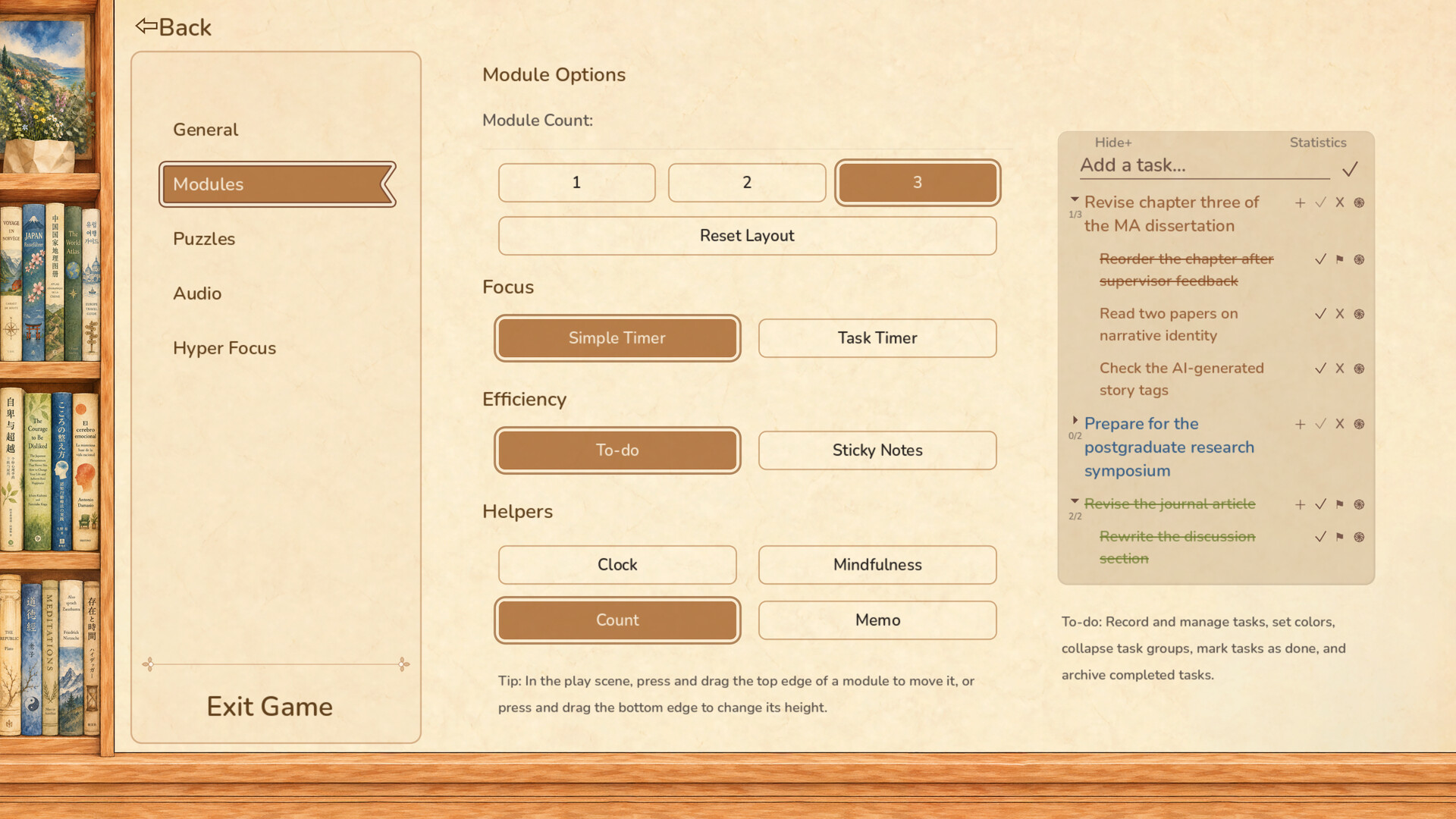Delete the Read two papers subtask
The width and height of the screenshot is (1456, 819).
click(x=1339, y=314)
